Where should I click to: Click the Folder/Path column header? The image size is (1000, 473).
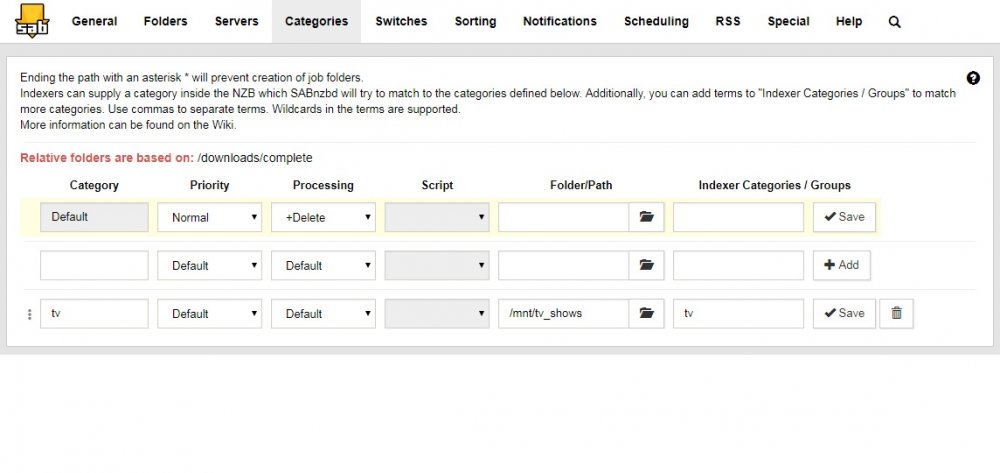581,186
